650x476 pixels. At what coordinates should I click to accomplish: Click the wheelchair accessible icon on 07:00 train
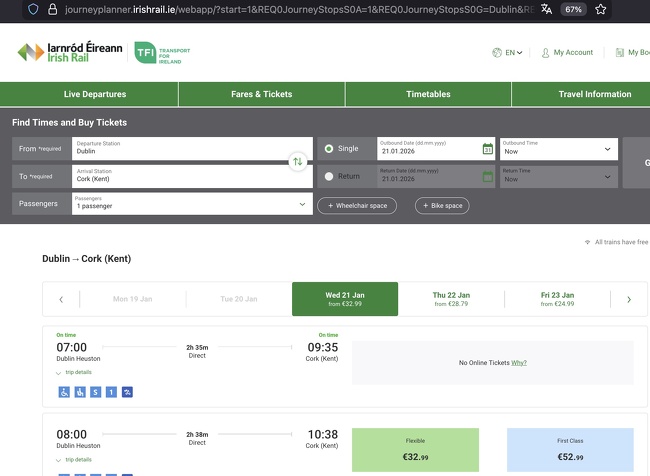click(x=63, y=392)
